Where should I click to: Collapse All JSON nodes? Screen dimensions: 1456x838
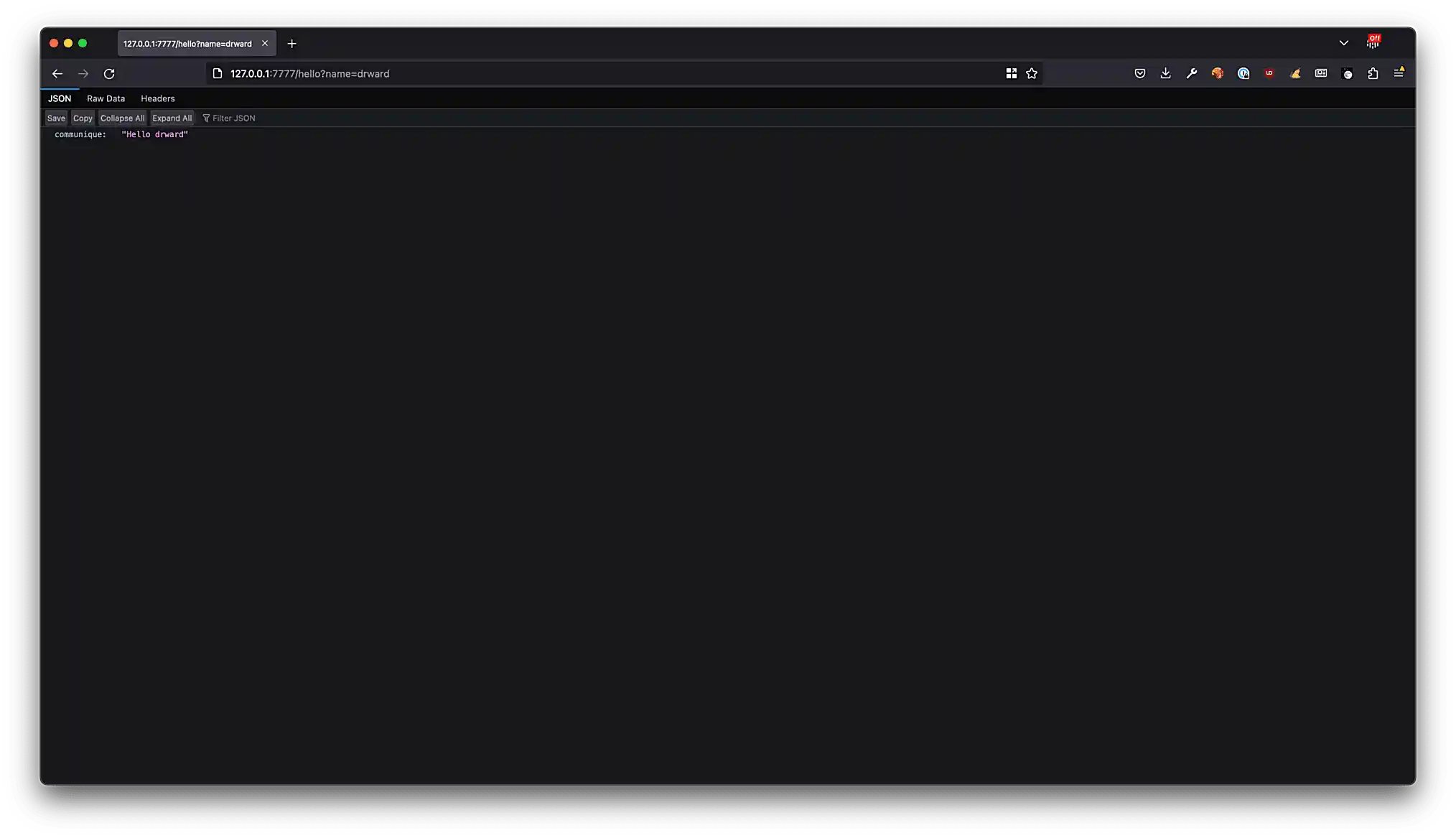pyautogui.click(x=121, y=117)
